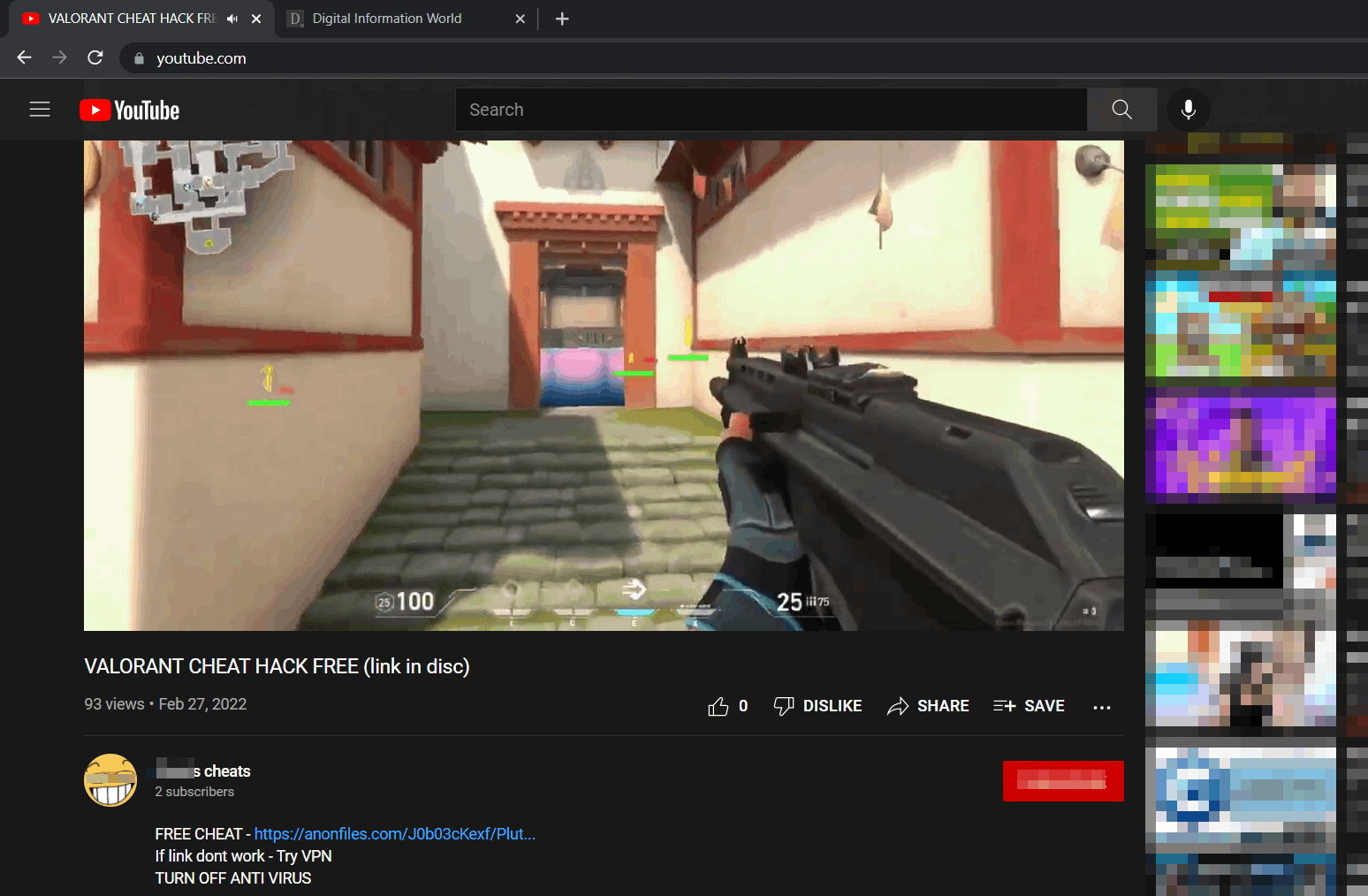1368x896 pixels.
Task: Close the Digital Information World tab
Action: (521, 19)
